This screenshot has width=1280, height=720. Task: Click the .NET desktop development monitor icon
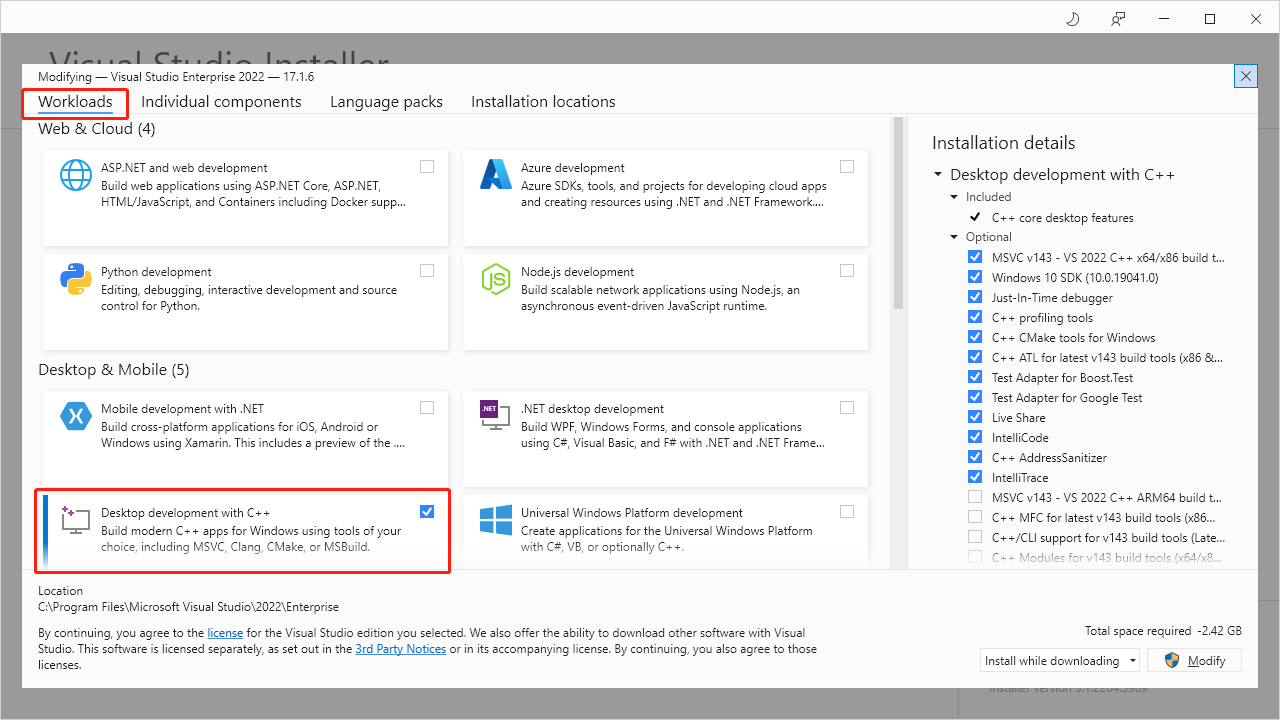[496, 415]
